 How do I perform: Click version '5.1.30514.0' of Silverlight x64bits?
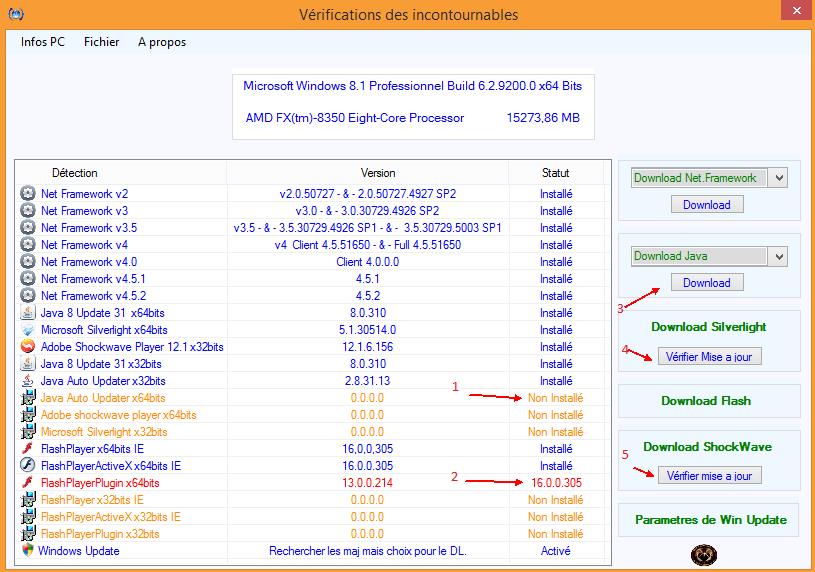click(367, 330)
